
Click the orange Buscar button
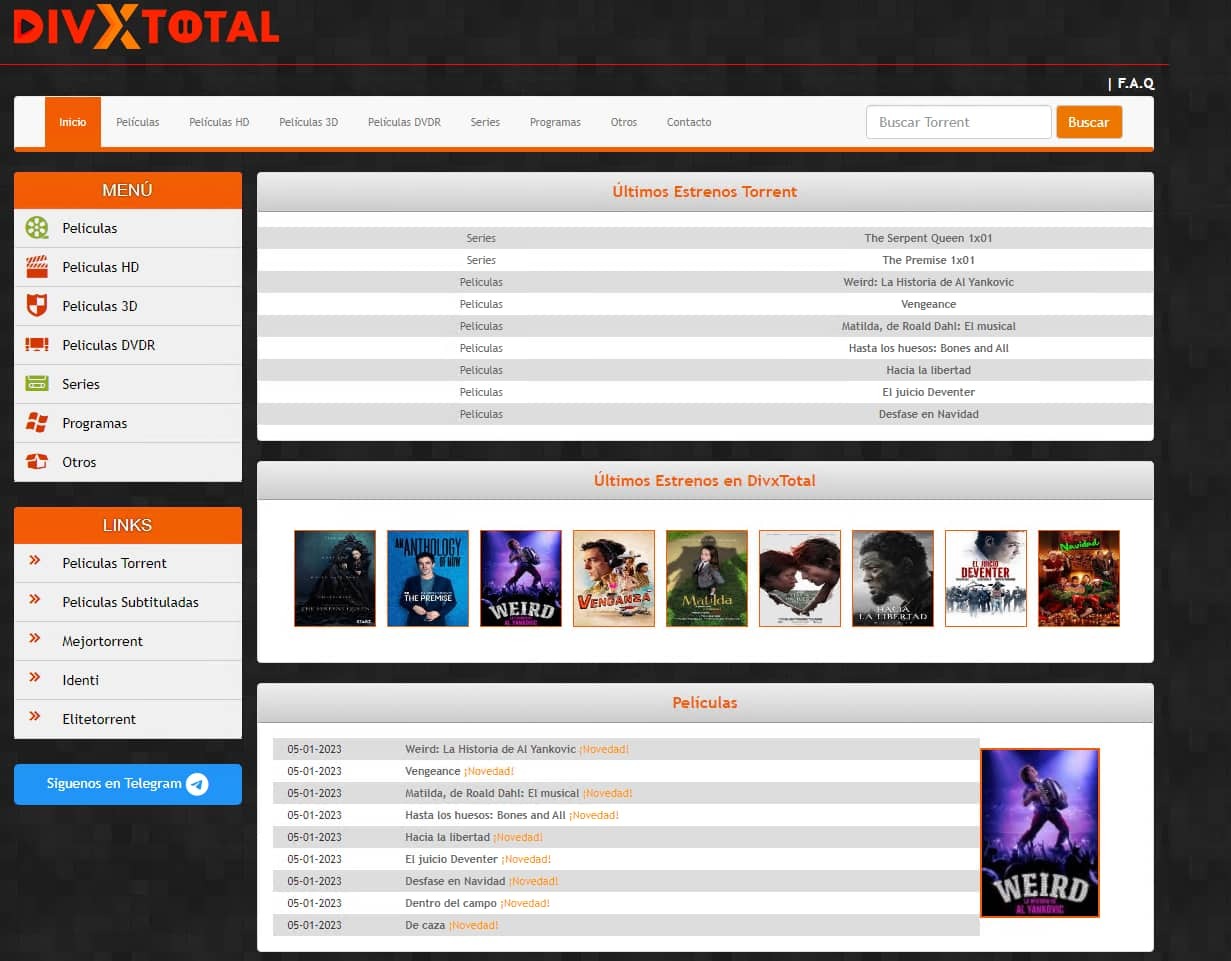(x=1089, y=122)
